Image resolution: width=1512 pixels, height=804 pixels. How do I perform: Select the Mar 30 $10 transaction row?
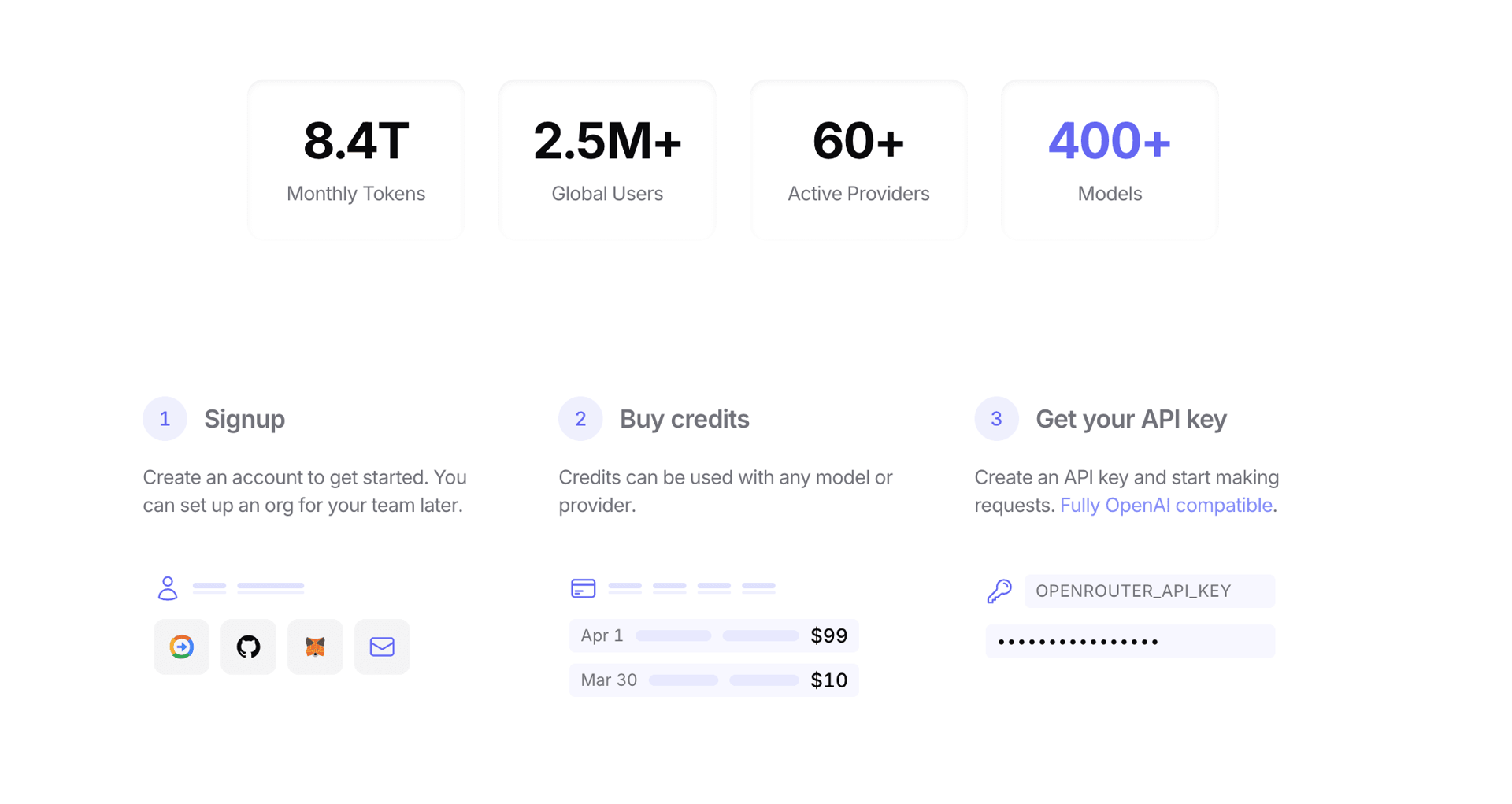coord(713,680)
